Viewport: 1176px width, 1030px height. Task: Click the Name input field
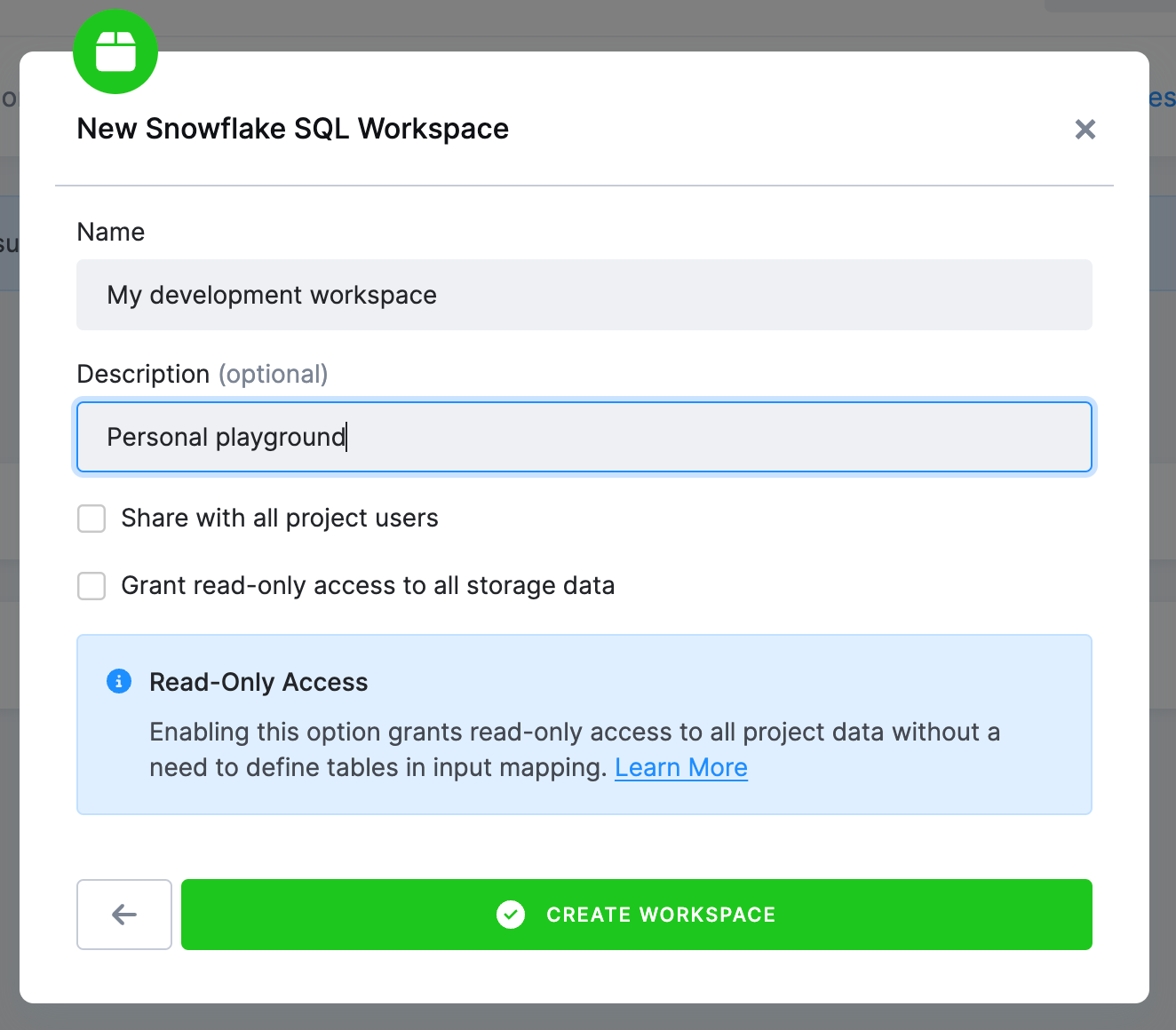coord(584,295)
